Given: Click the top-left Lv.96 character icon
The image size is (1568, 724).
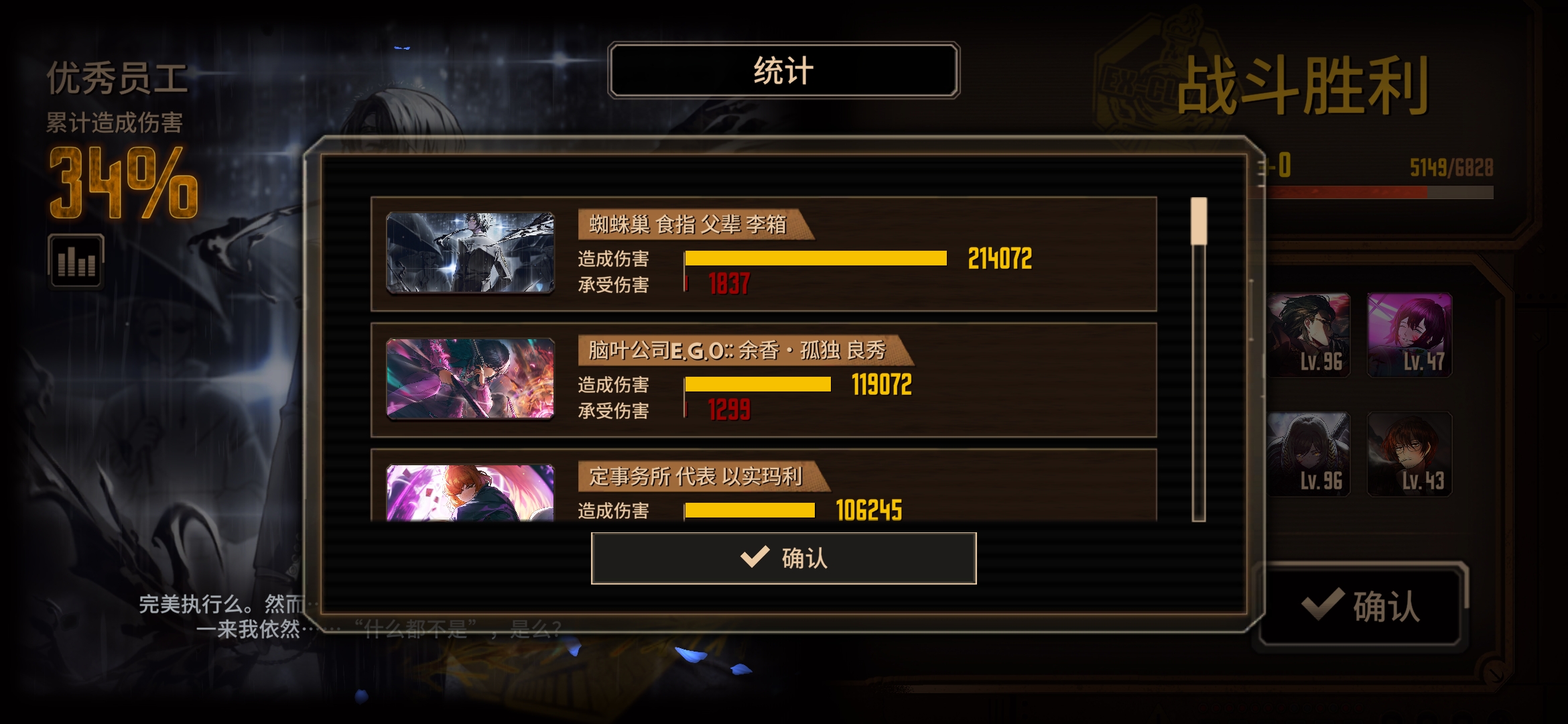Looking at the screenshot, I should (1308, 335).
